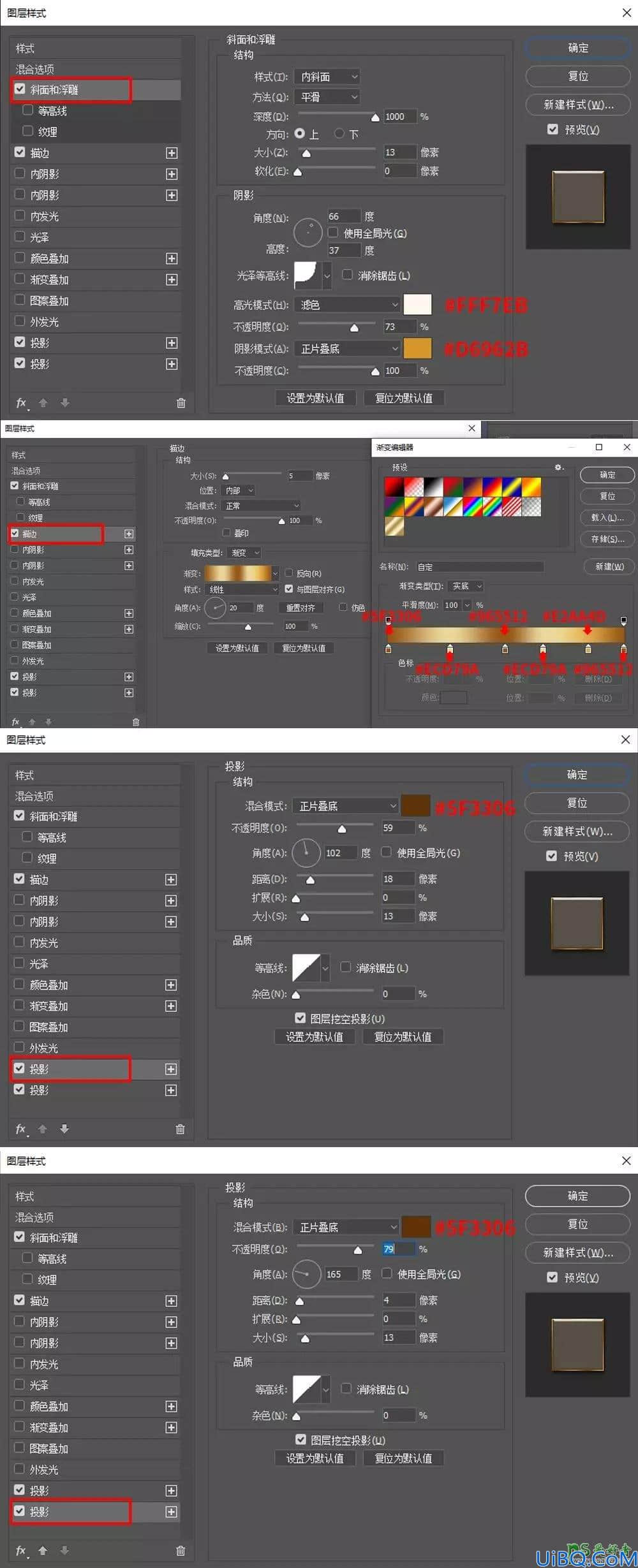638x1568 pixels.
Task: Open the orange 阴影模式 color swatch in the Bevel & Emboss dialog
Action: [x=417, y=349]
